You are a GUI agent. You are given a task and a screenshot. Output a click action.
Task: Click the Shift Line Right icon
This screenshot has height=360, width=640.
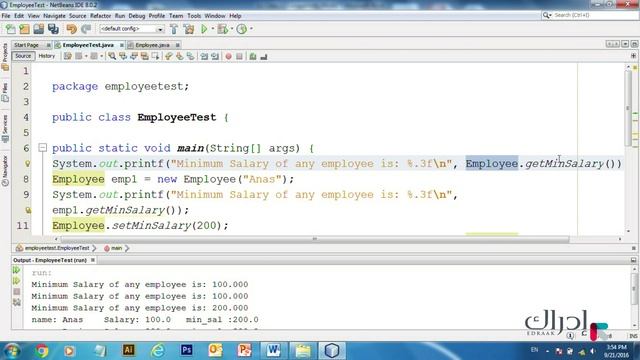(x=215, y=56)
